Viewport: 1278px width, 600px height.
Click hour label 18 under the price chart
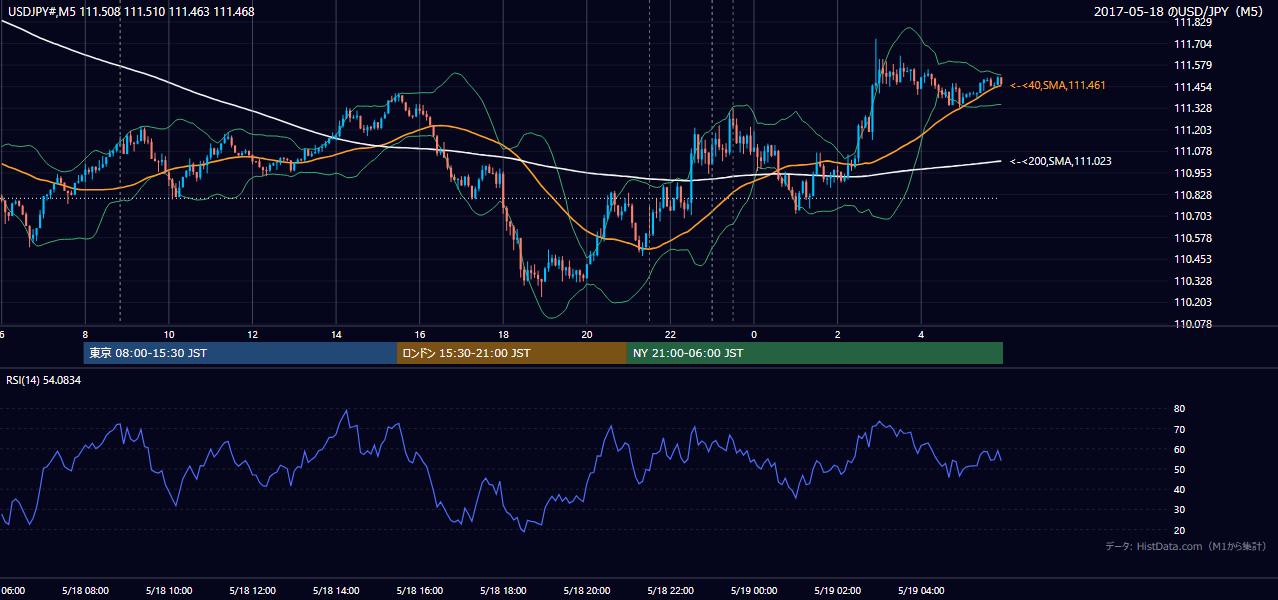point(503,334)
